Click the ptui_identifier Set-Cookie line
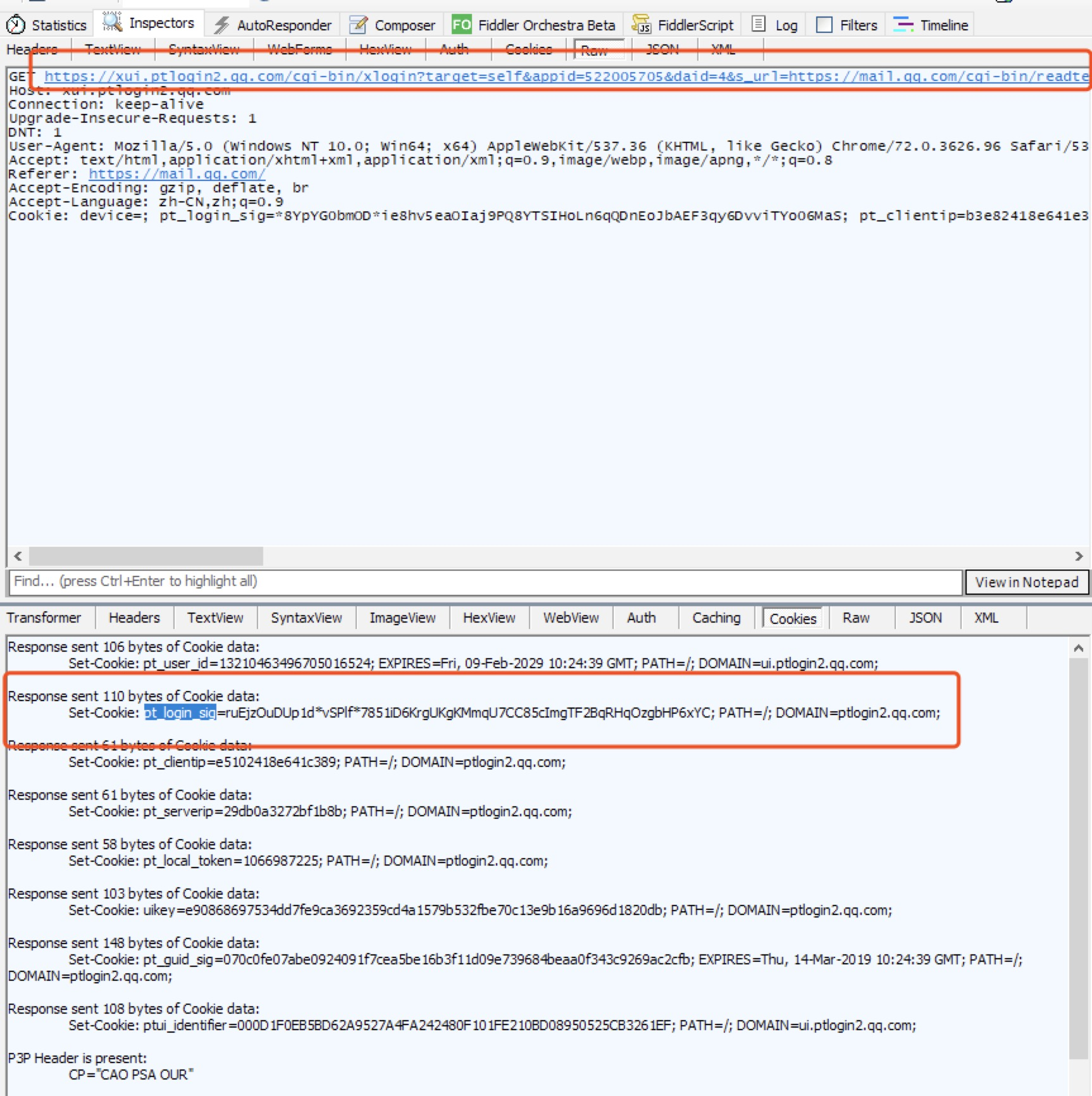 pos(492,1025)
